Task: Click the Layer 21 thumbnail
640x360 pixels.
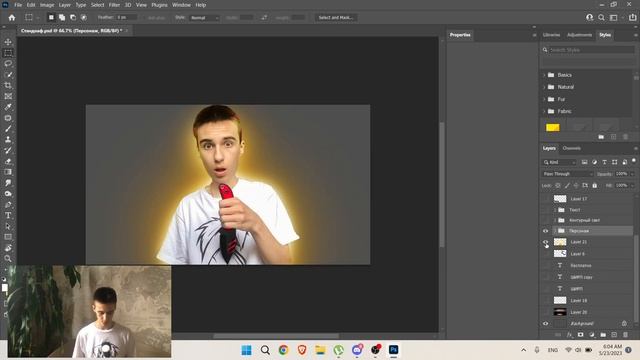Action: pos(560,242)
